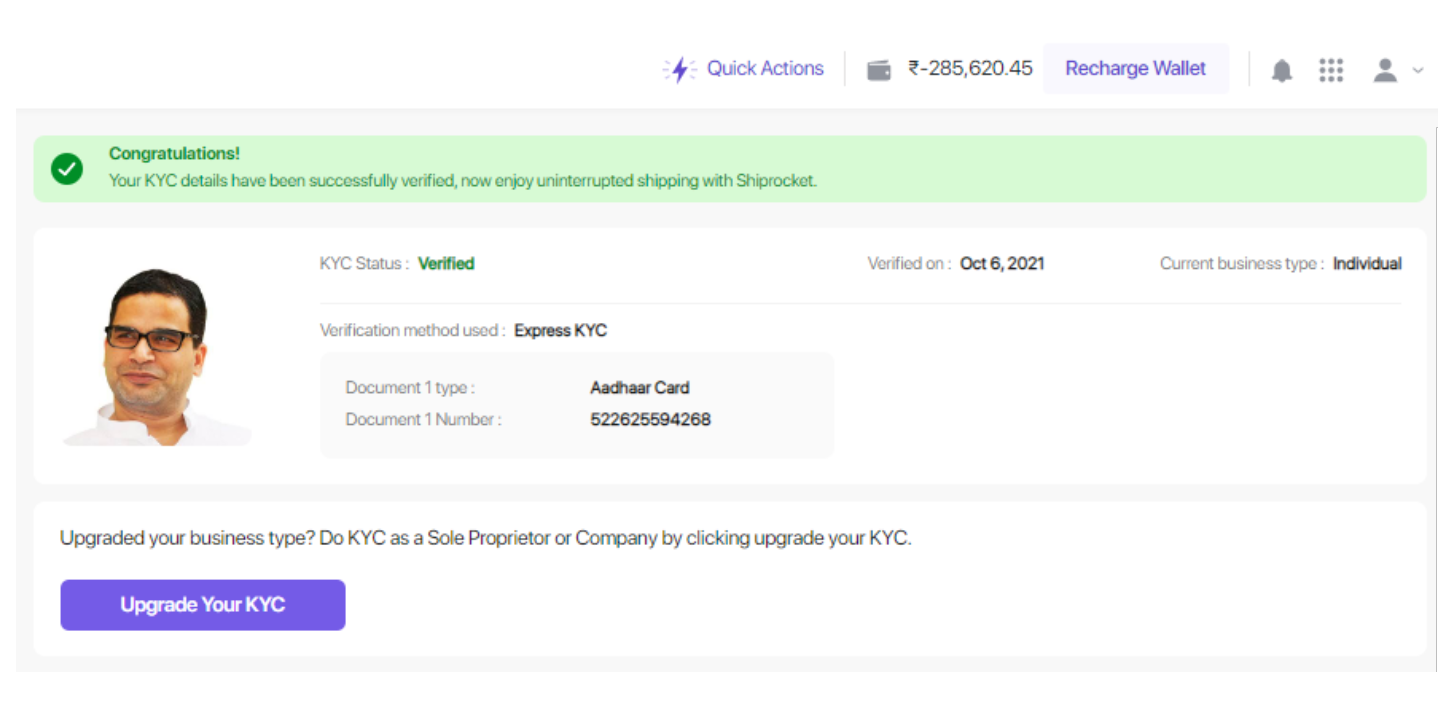Click the Recharge Wallet button
Viewport: 1454px width, 702px height.
1136,68
